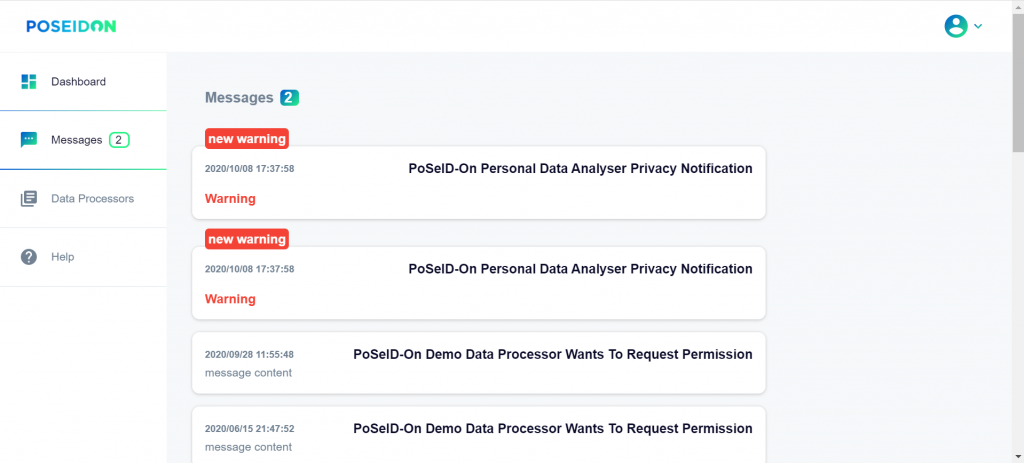Open the 2020/09/28 Request Permission message

(x=479, y=363)
